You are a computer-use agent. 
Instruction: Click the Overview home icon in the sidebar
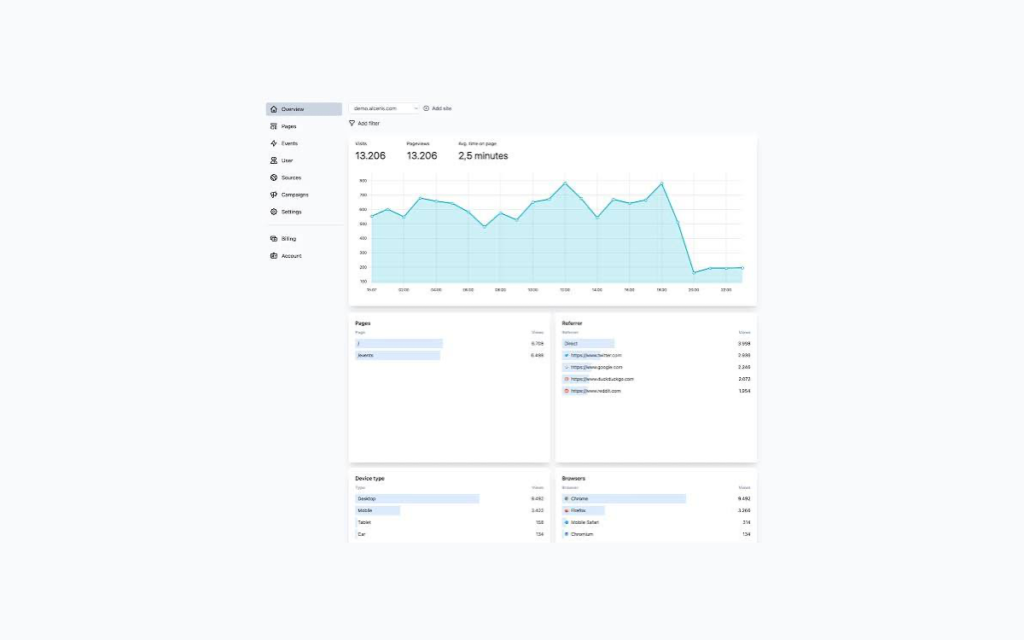[274, 109]
